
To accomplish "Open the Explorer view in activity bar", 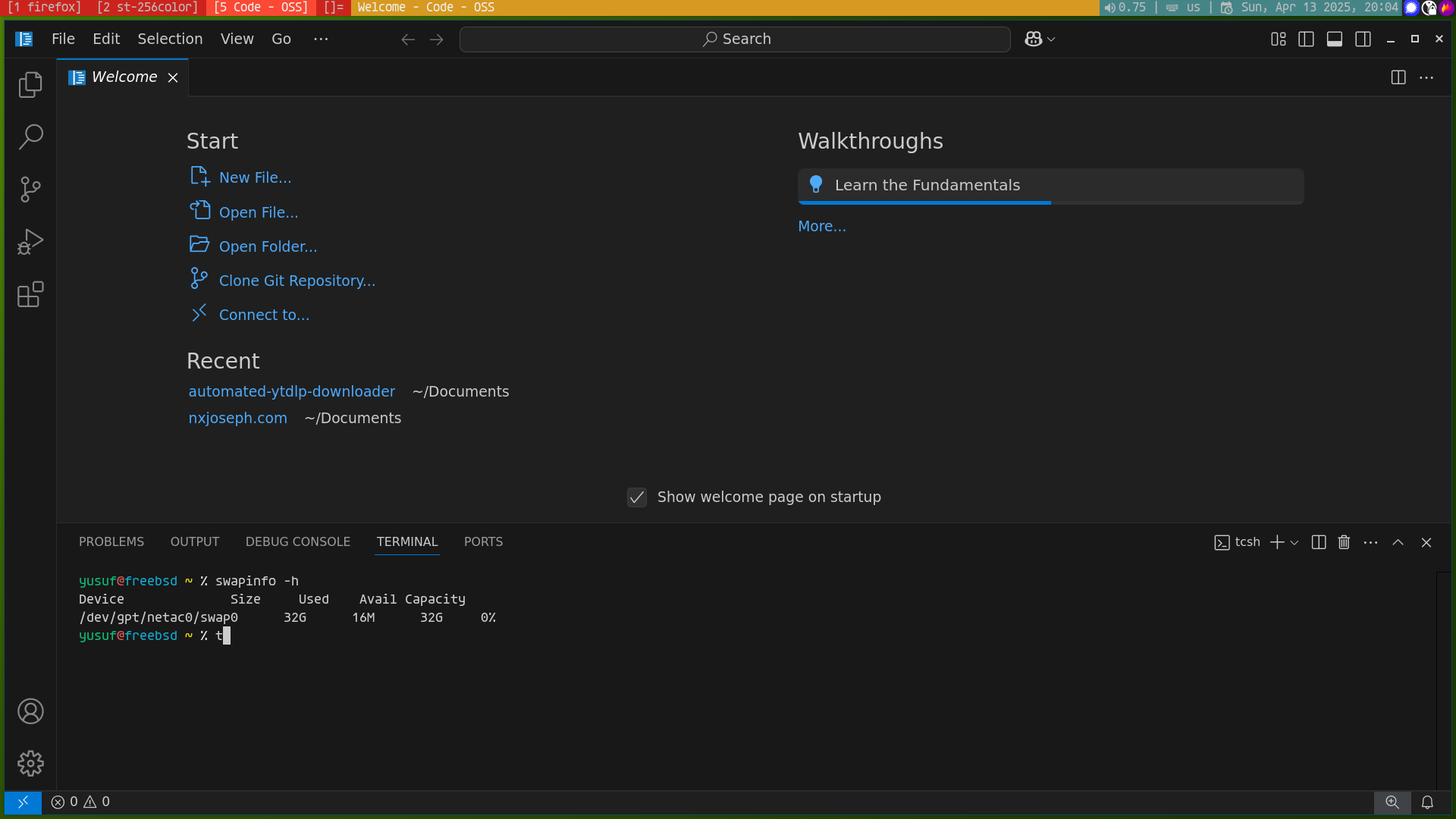I will (x=30, y=84).
